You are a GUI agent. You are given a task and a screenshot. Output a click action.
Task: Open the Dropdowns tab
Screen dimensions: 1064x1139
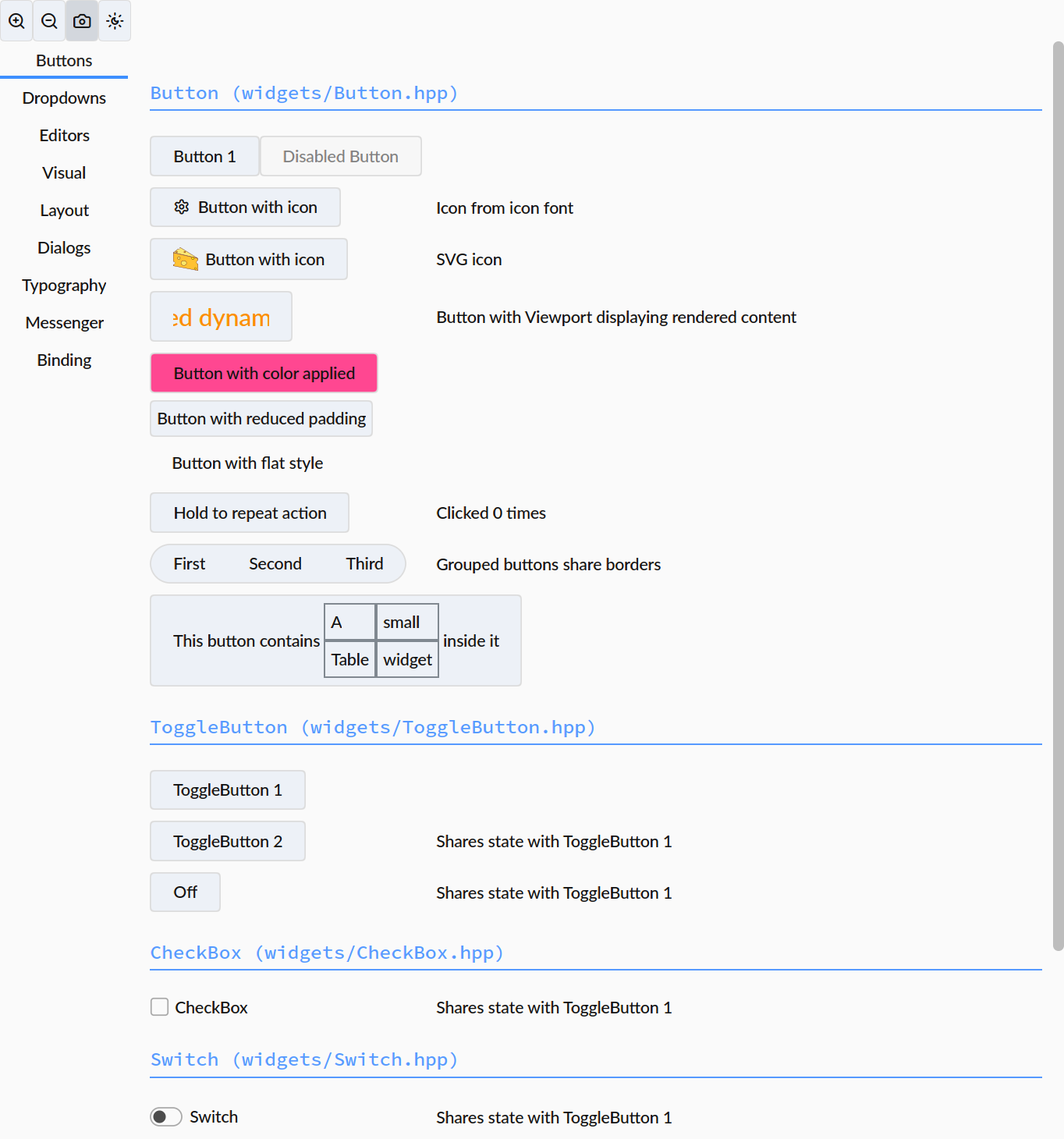[x=64, y=98]
